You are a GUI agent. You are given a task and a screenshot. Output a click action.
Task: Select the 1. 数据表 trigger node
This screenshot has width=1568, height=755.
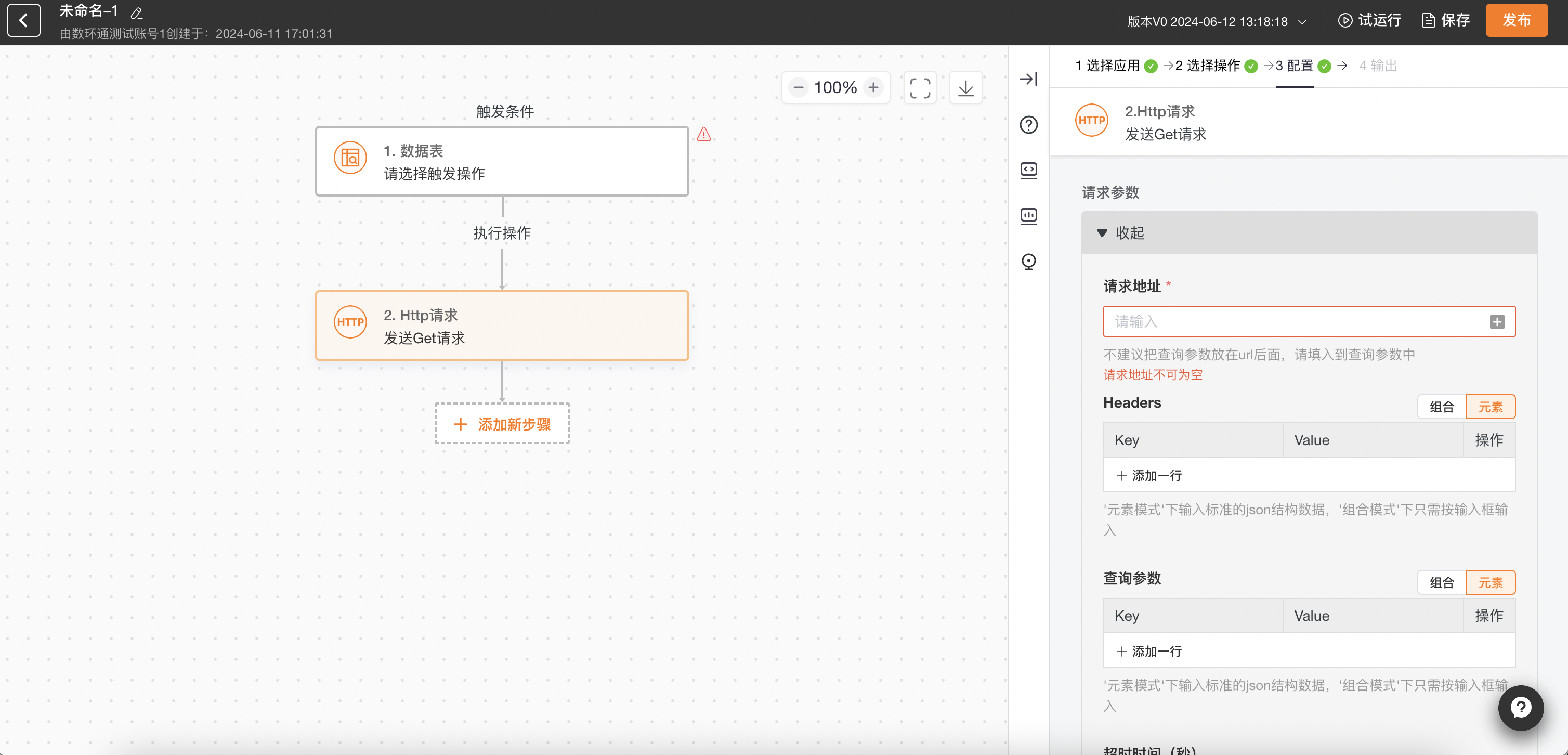(502, 161)
